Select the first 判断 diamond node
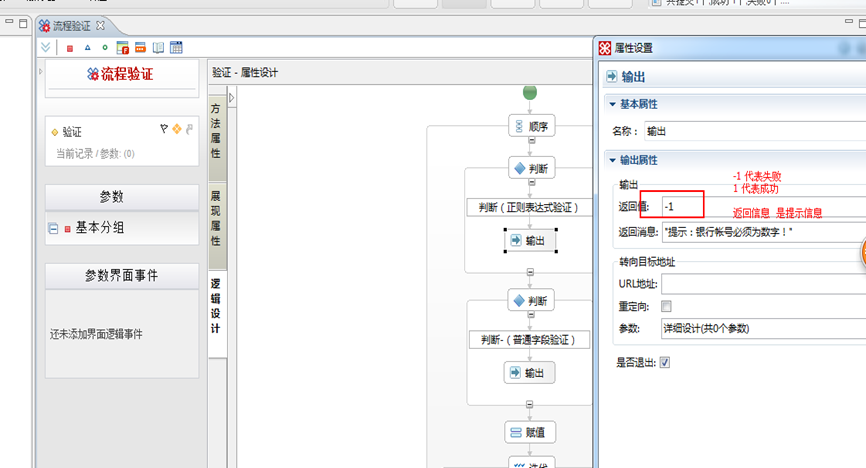The width and height of the screenshot is (866, 468). [532, 169]
